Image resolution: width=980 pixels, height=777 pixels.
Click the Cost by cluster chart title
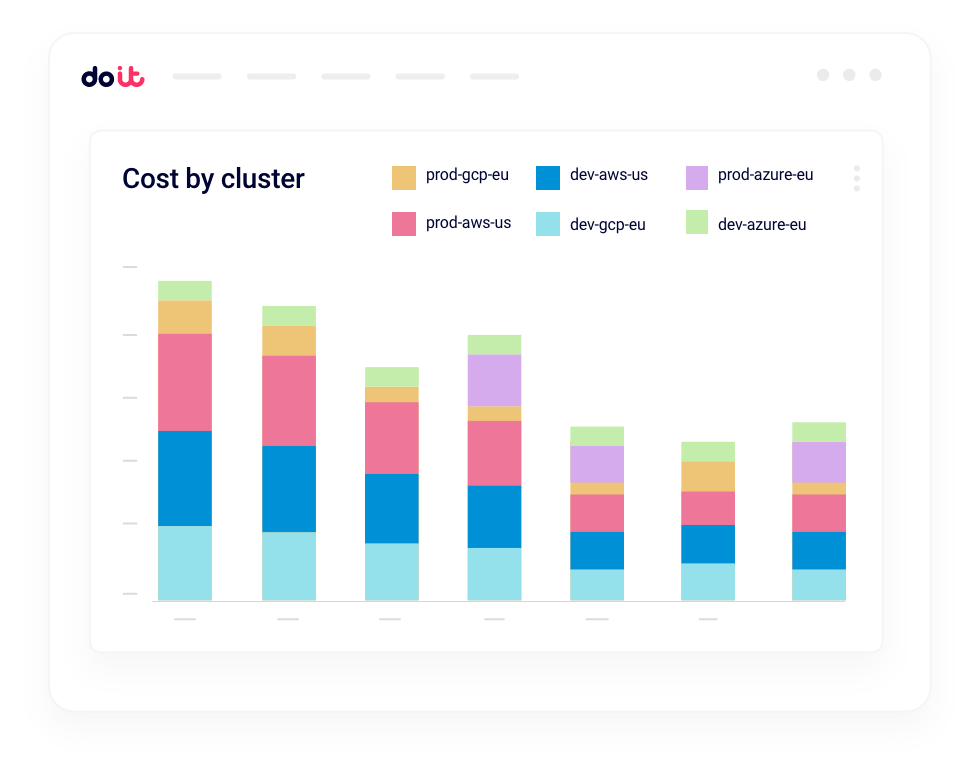(x=213, y=179)
